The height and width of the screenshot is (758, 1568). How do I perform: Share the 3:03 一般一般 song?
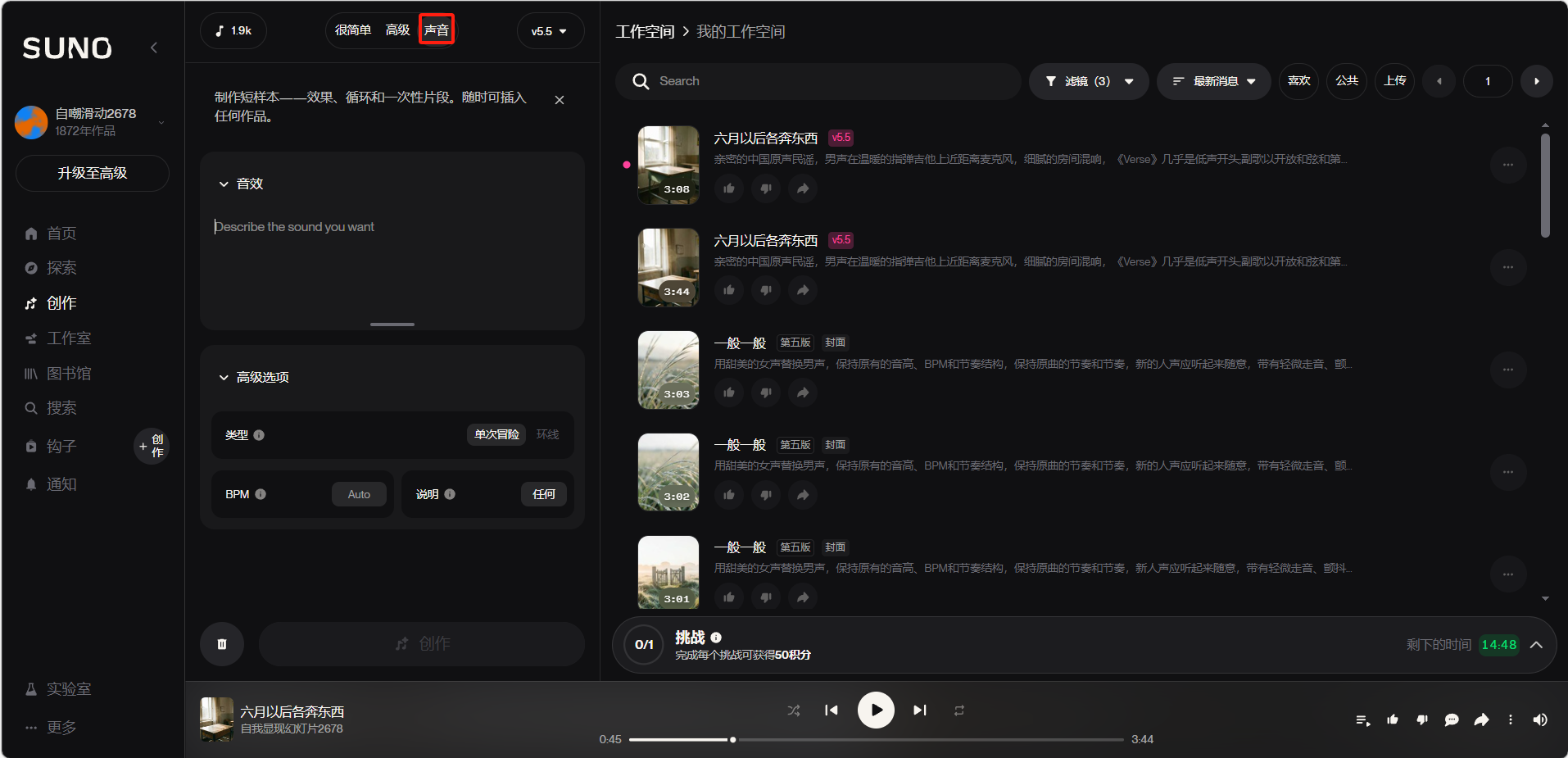[x=803, y=393]
